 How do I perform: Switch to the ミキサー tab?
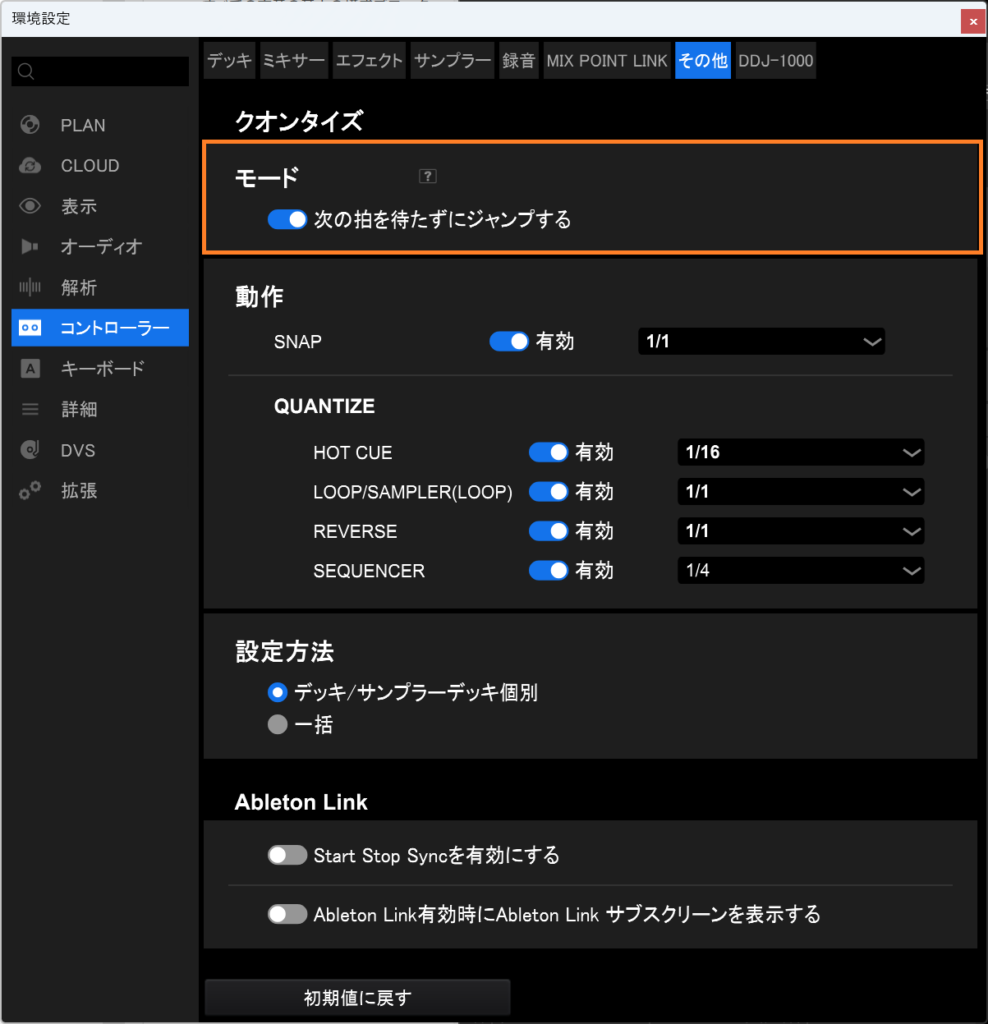coord(294,61)
